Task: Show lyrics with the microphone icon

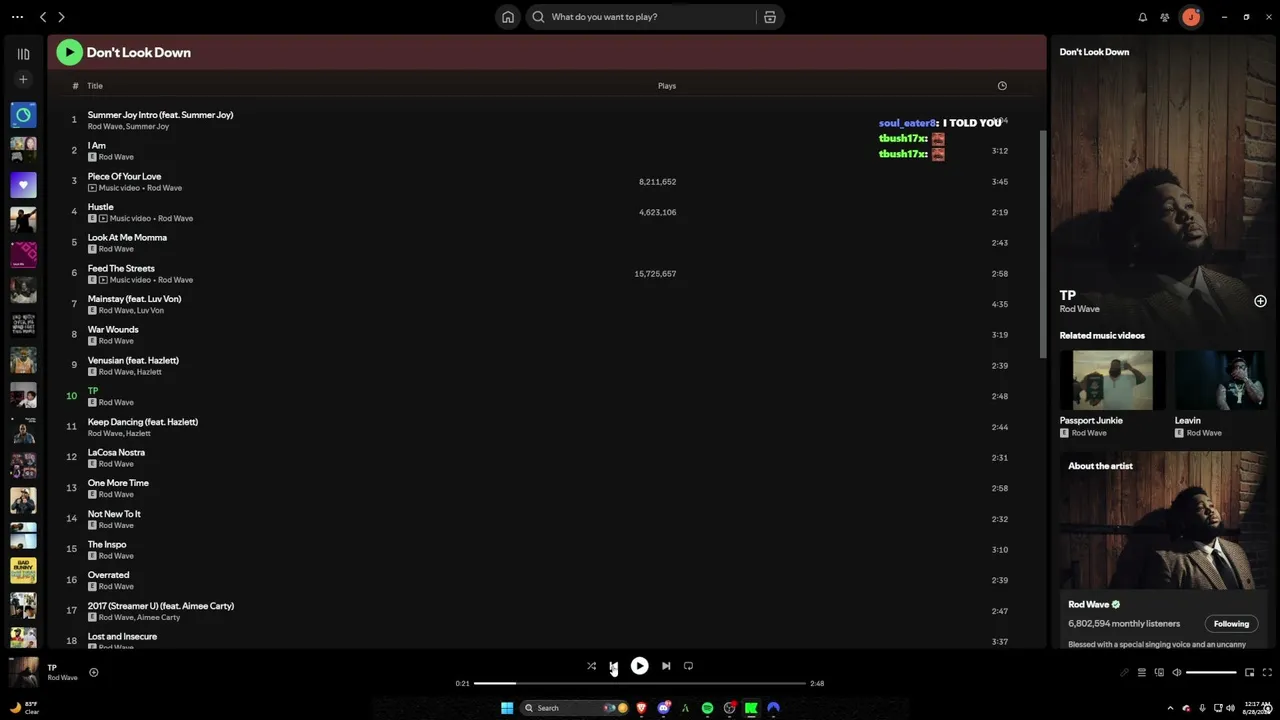Action: click(x=1124, y=673)
